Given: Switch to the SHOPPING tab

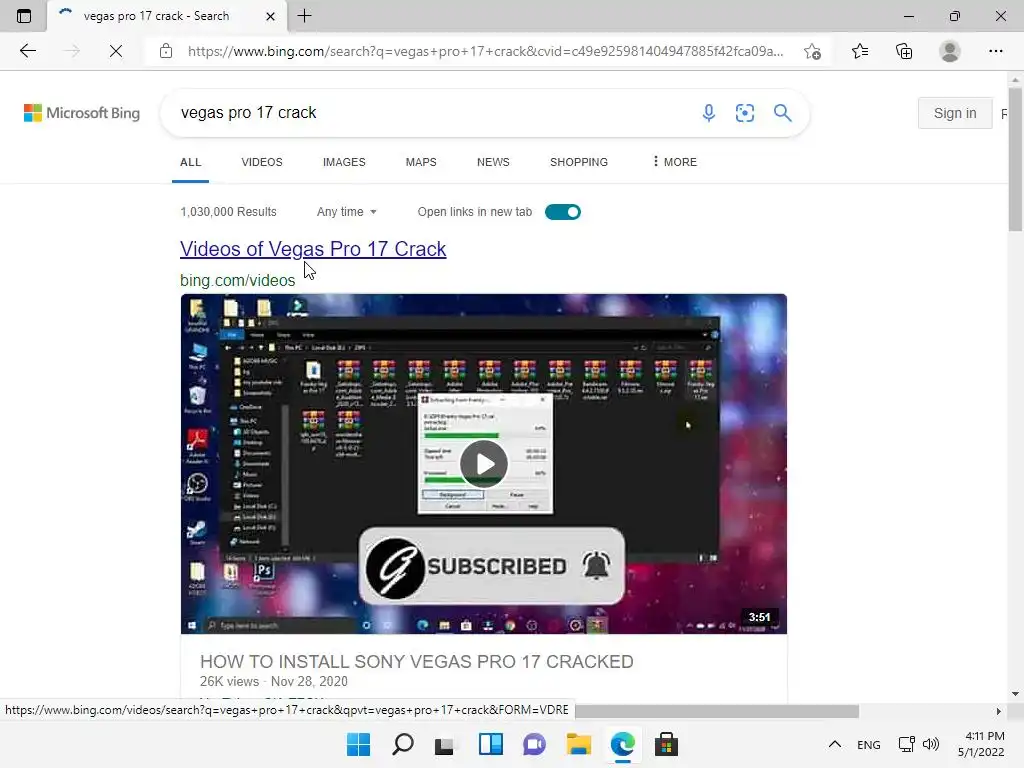Looking at the screenshot, I should pyautogui.click(x=579, y=162).
